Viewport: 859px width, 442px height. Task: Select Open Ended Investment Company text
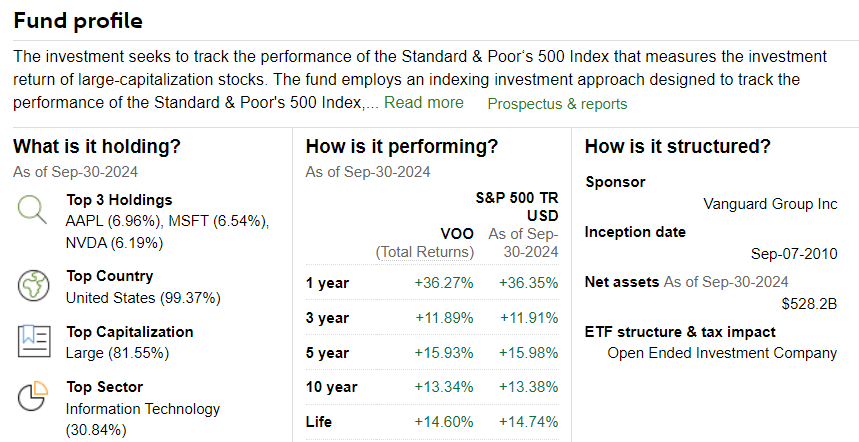point(722,353)
